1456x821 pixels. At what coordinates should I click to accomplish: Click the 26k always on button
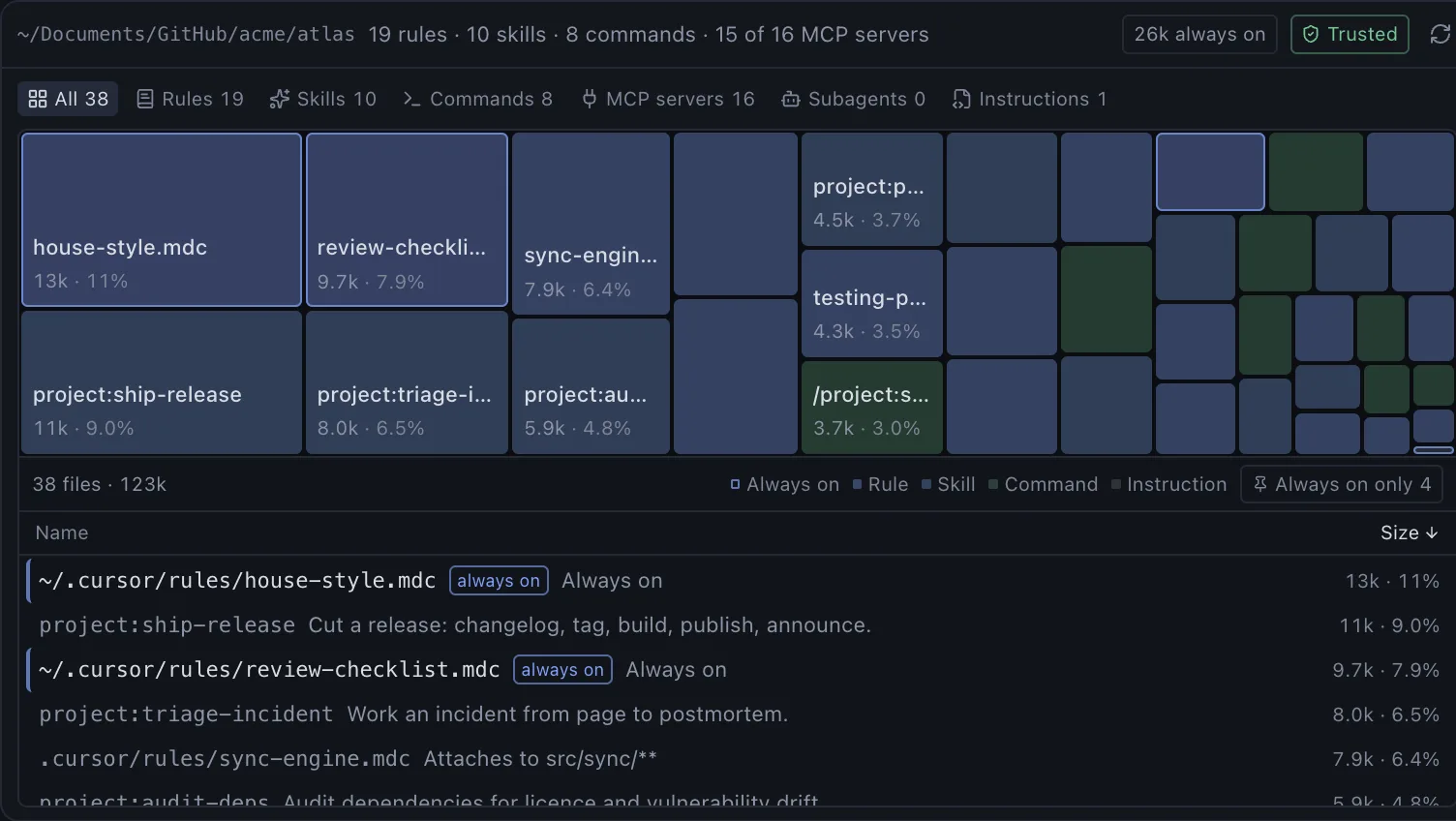coord(1199,34)
